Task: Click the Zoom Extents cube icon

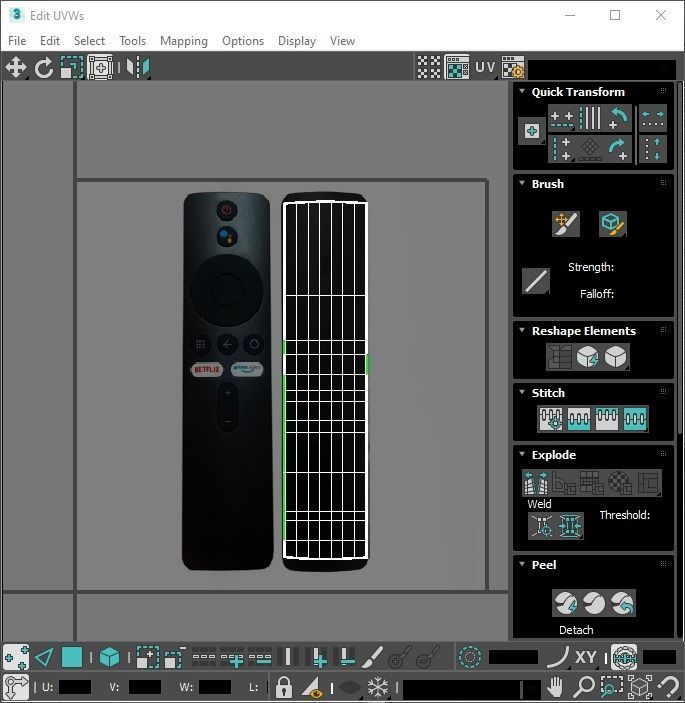Action: tap(640, 686)
